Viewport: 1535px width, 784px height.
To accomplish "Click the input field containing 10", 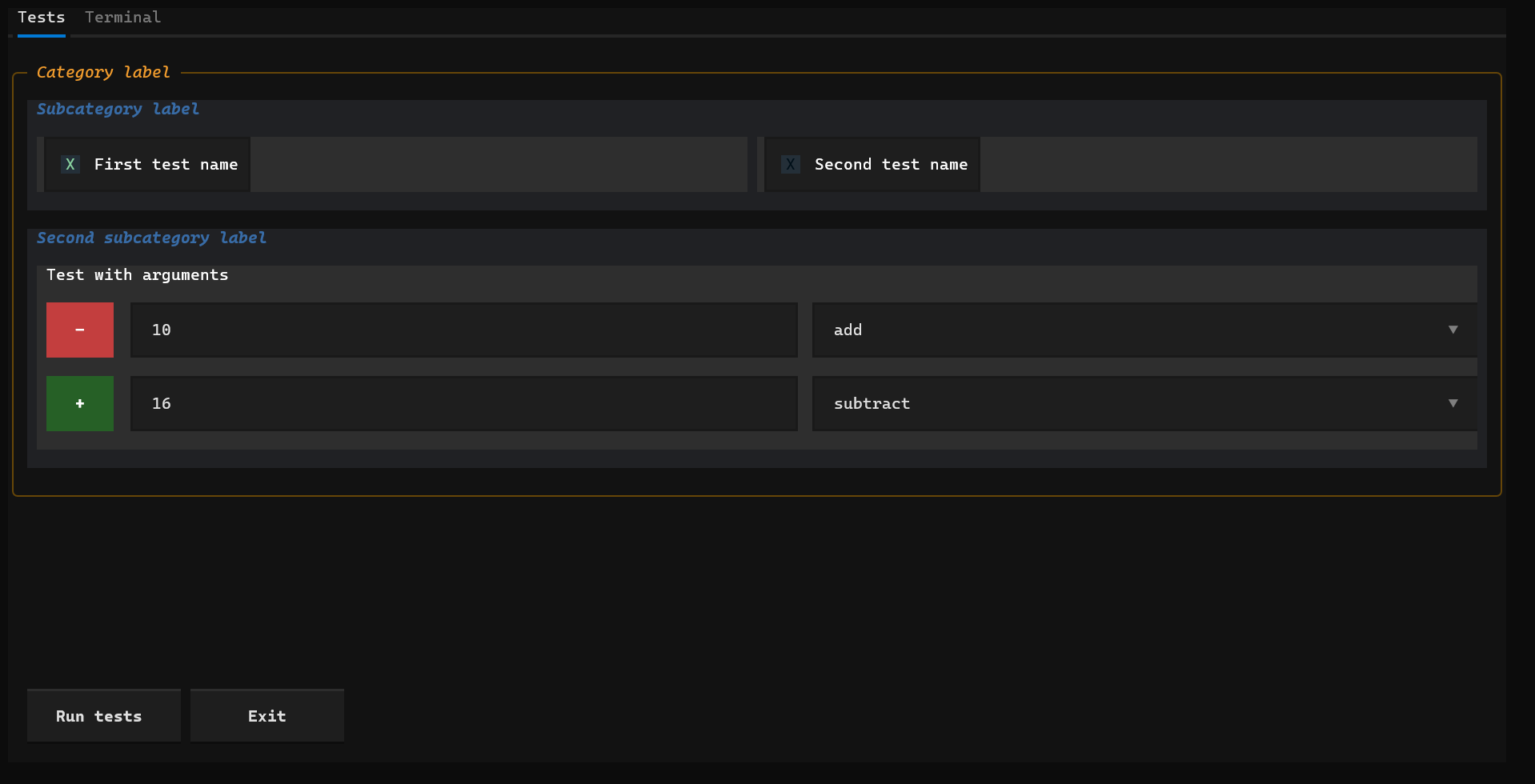I will click(464, 330).
